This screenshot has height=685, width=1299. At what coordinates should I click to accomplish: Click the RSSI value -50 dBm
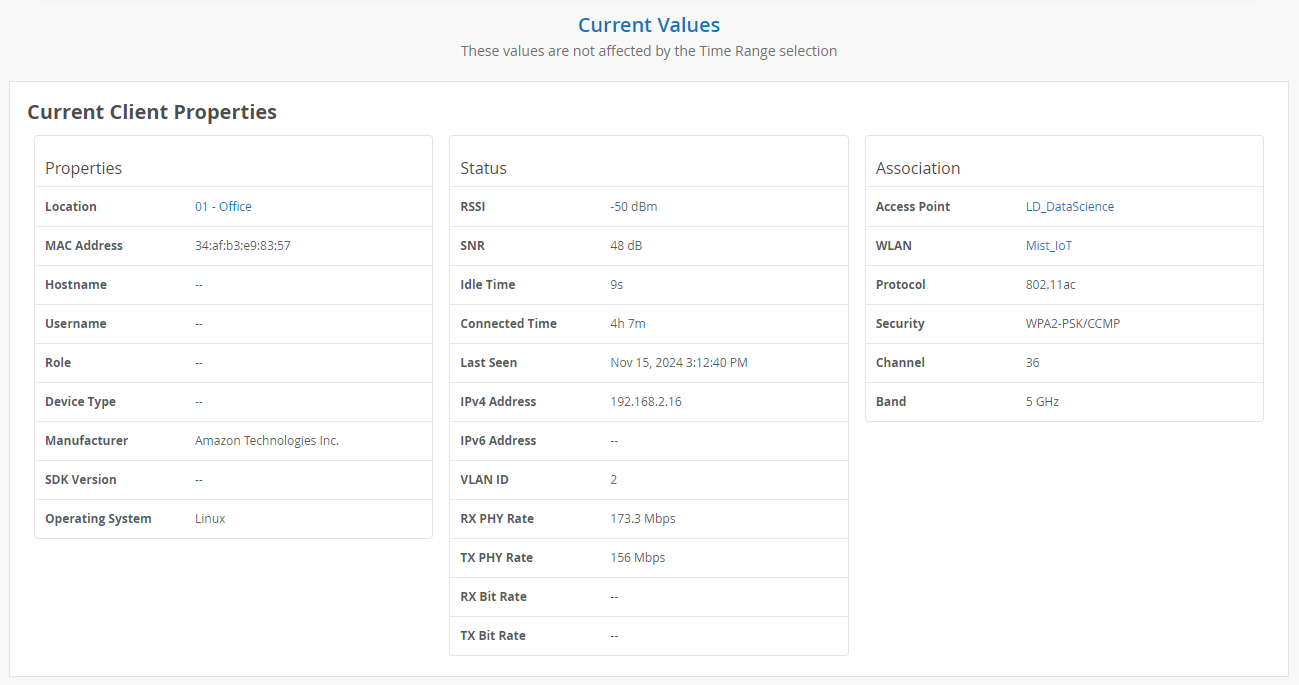pyautogui.click(x=633, y=207)
